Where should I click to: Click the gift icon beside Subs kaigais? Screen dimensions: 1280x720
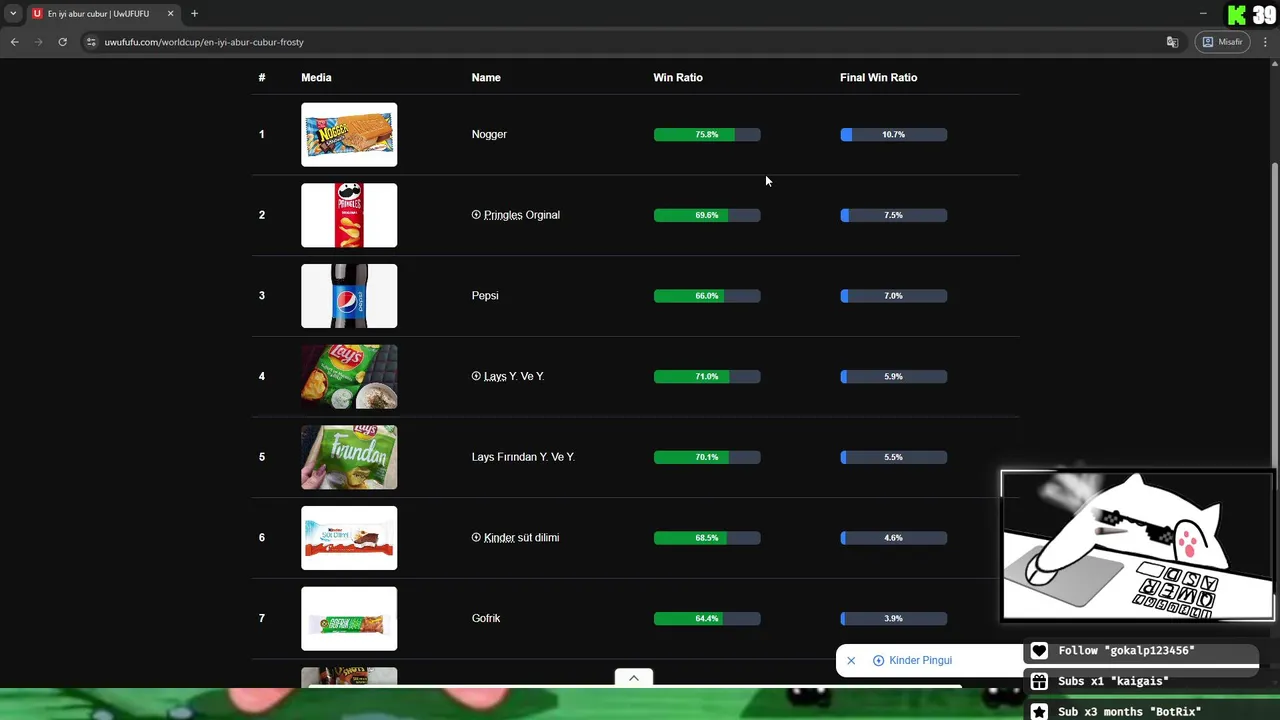[x=1039, y=681]
